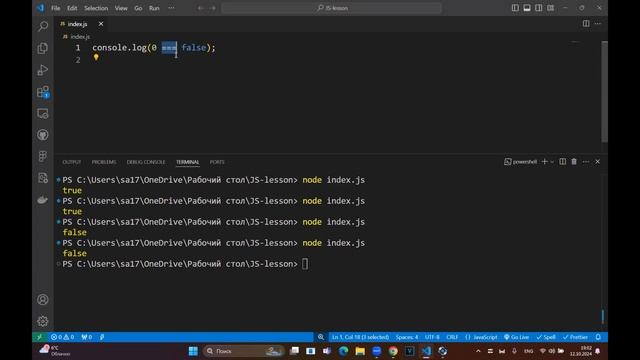The height and width of the screenshot is (360, 640).
Task: Open terminal panel more actions ellipsis
Action: pyautogui.click(x=586, y=162)
